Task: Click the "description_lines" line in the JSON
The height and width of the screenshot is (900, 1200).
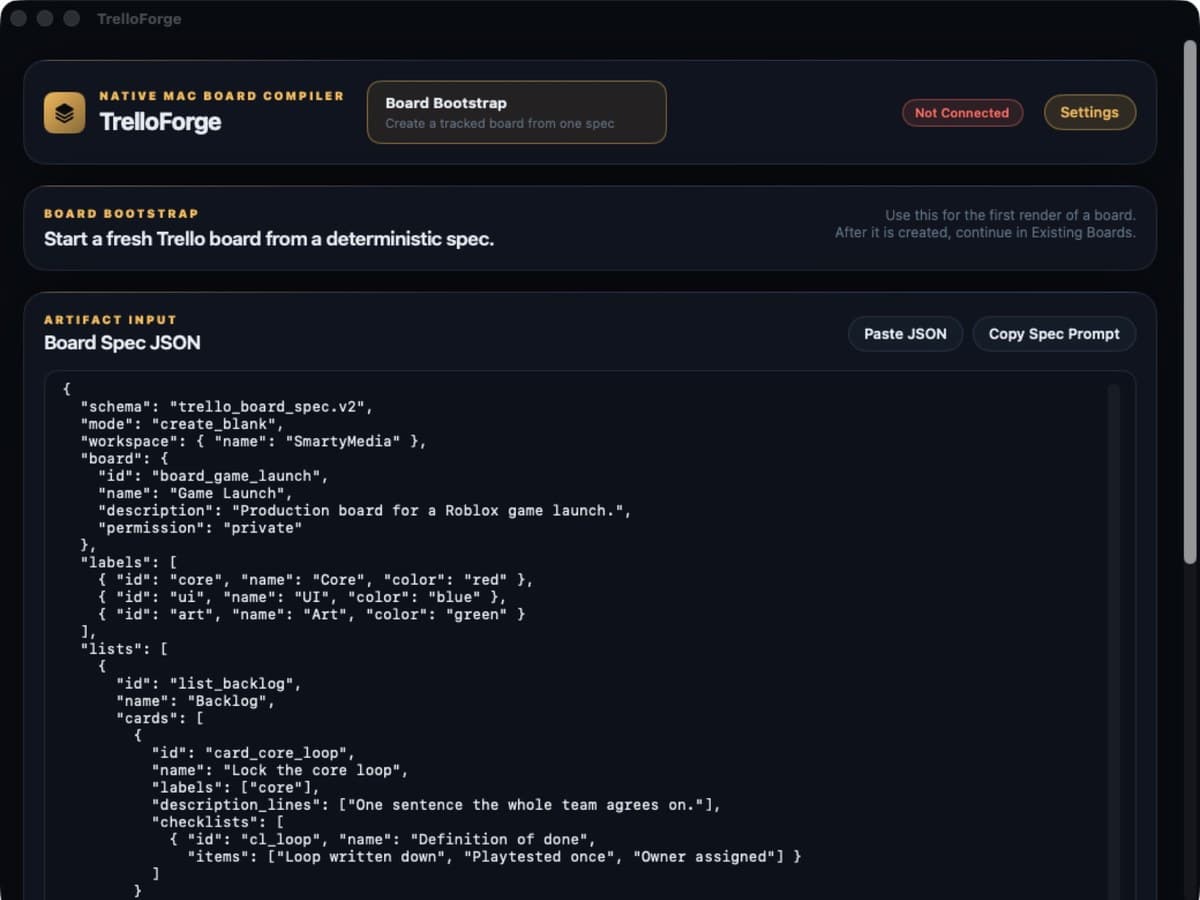Action: tap(436, 805)
